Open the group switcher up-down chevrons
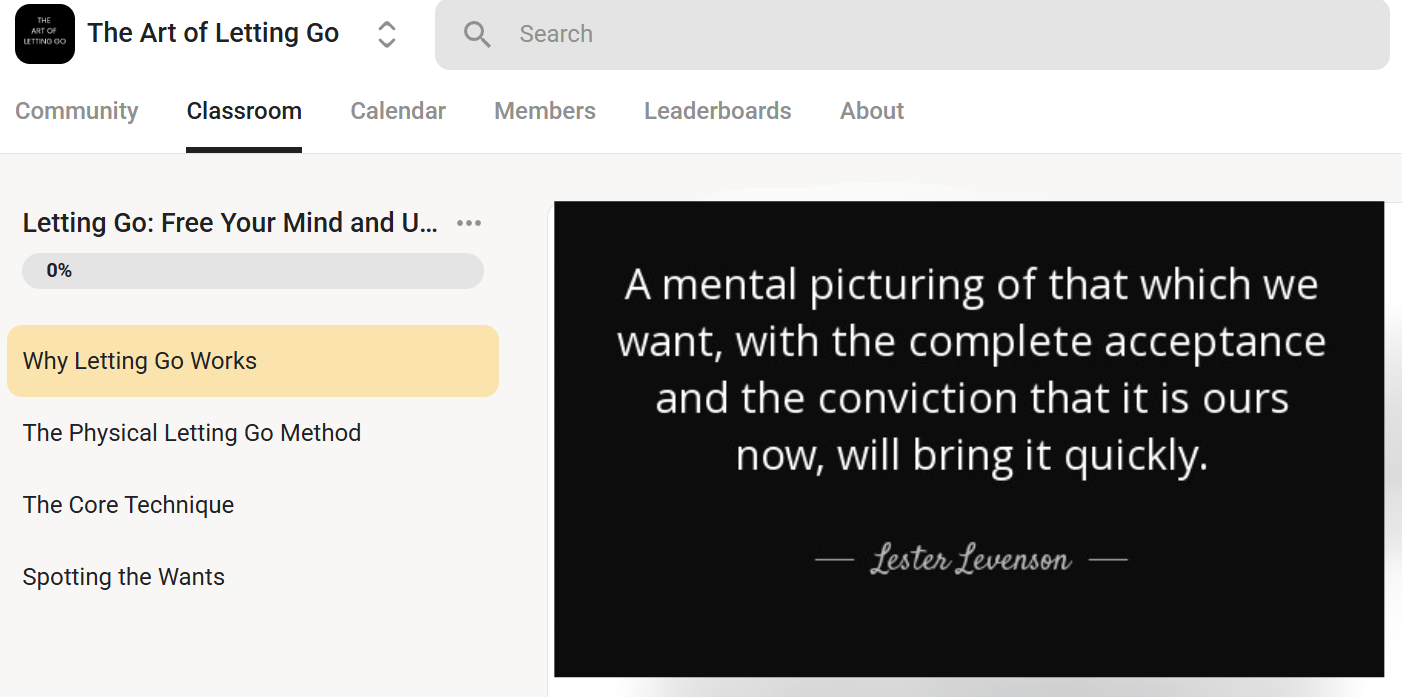 [x=387, y=34]
